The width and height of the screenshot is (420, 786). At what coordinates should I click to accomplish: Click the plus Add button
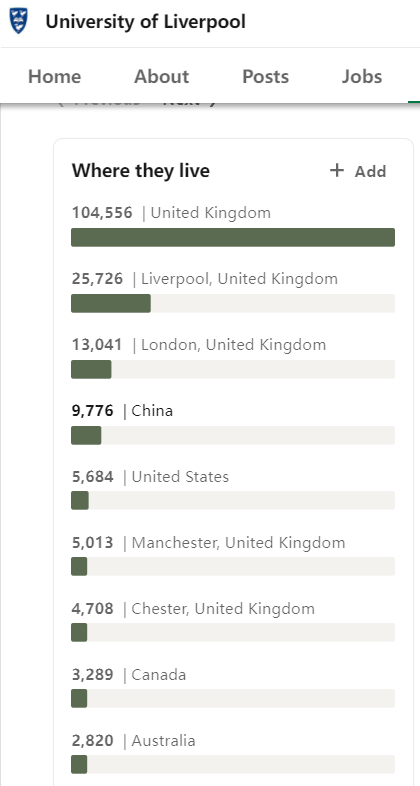tap(358, 171)
